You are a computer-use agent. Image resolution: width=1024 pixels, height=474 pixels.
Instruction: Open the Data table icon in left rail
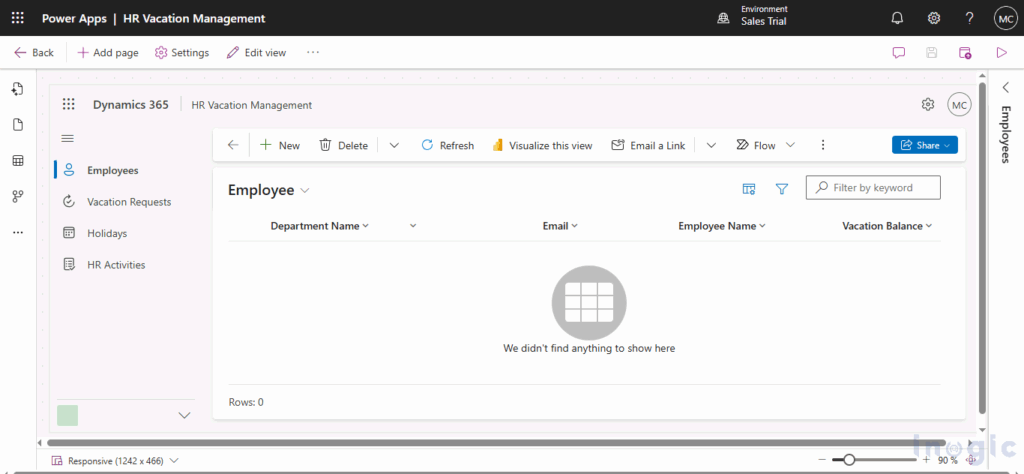17,161
